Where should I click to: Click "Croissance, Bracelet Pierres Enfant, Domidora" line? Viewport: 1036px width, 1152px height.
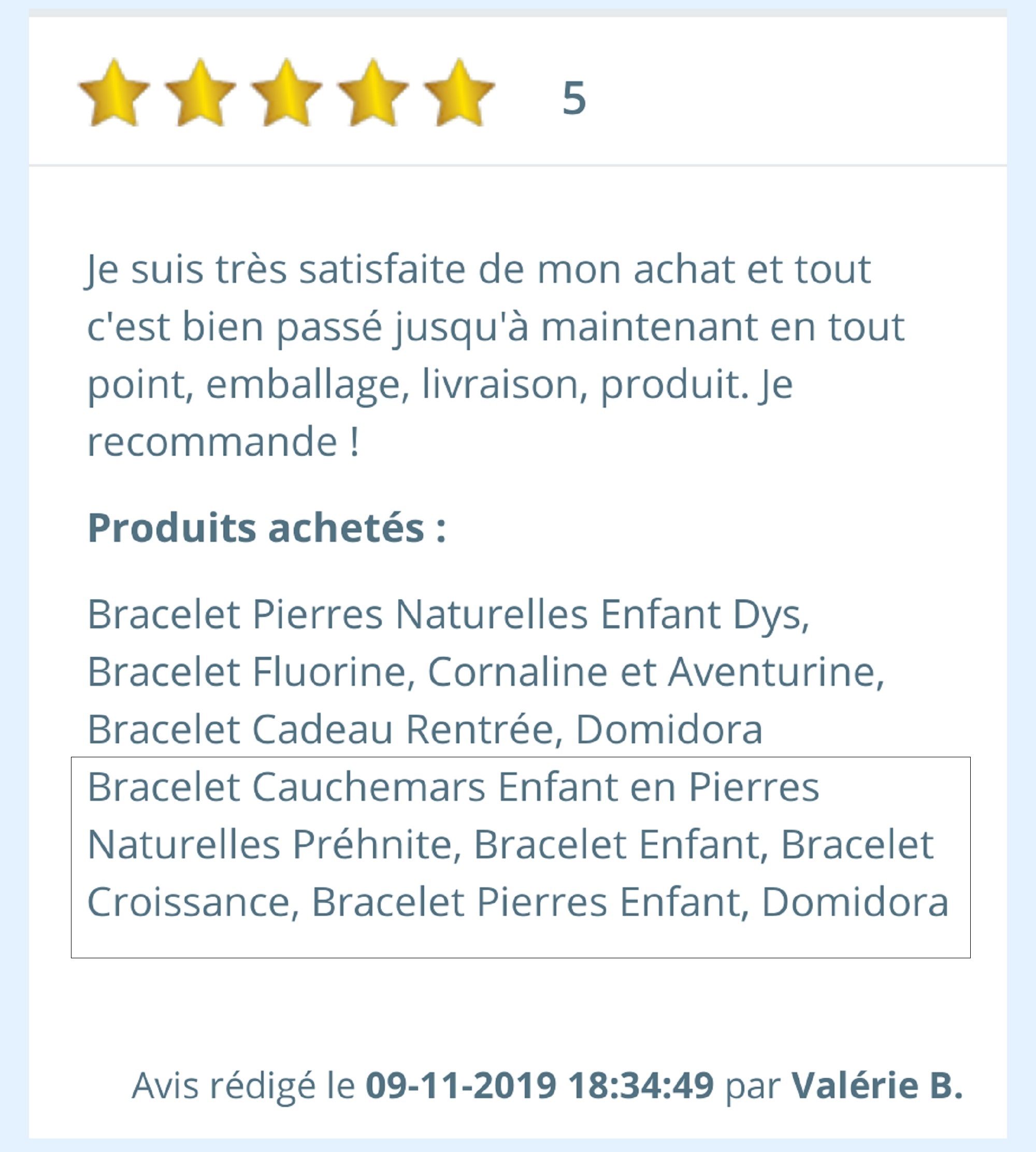point(517,902)
